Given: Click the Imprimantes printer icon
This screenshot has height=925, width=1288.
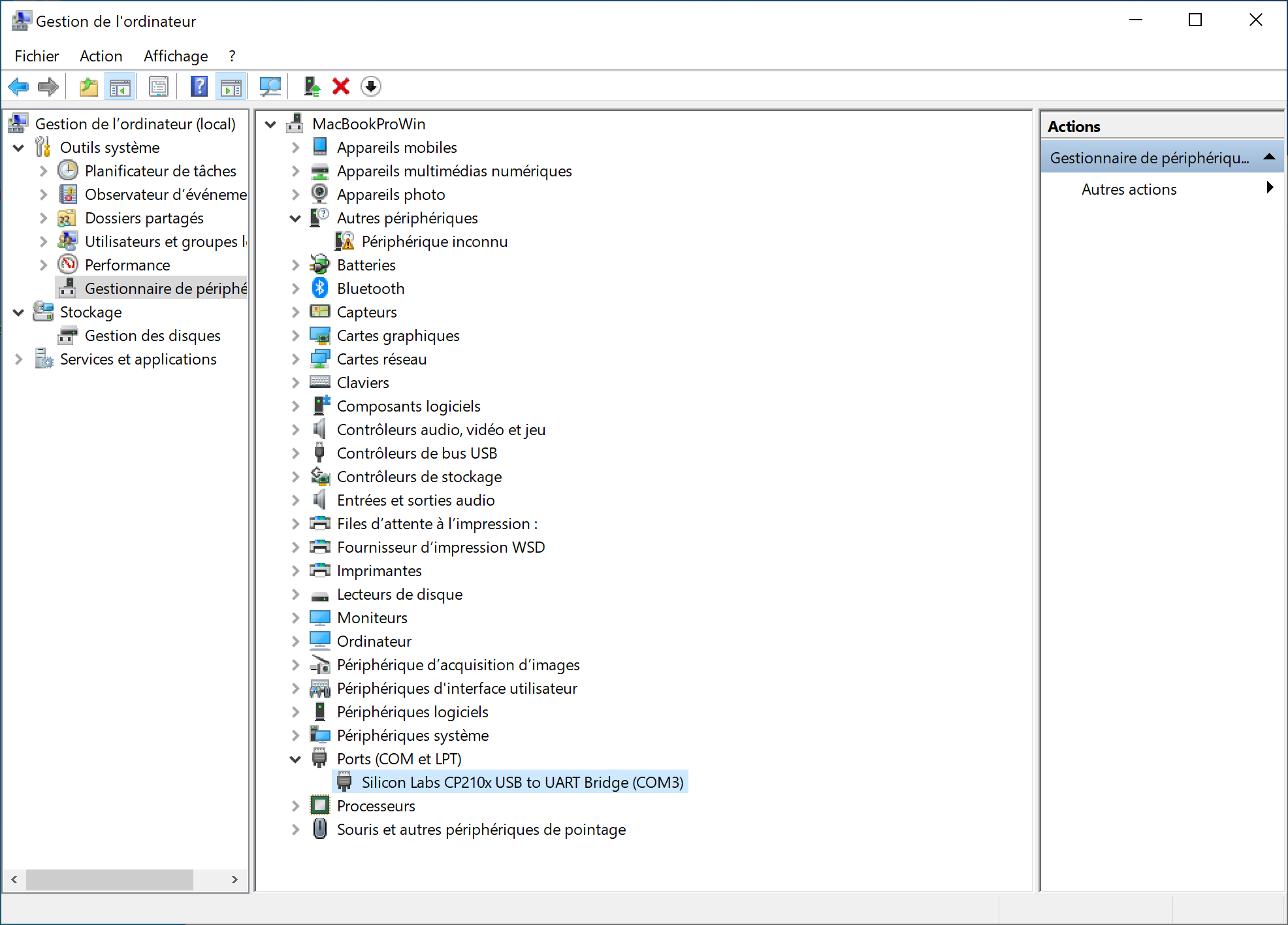Looking at the screenshot, I should click(320, 570).
